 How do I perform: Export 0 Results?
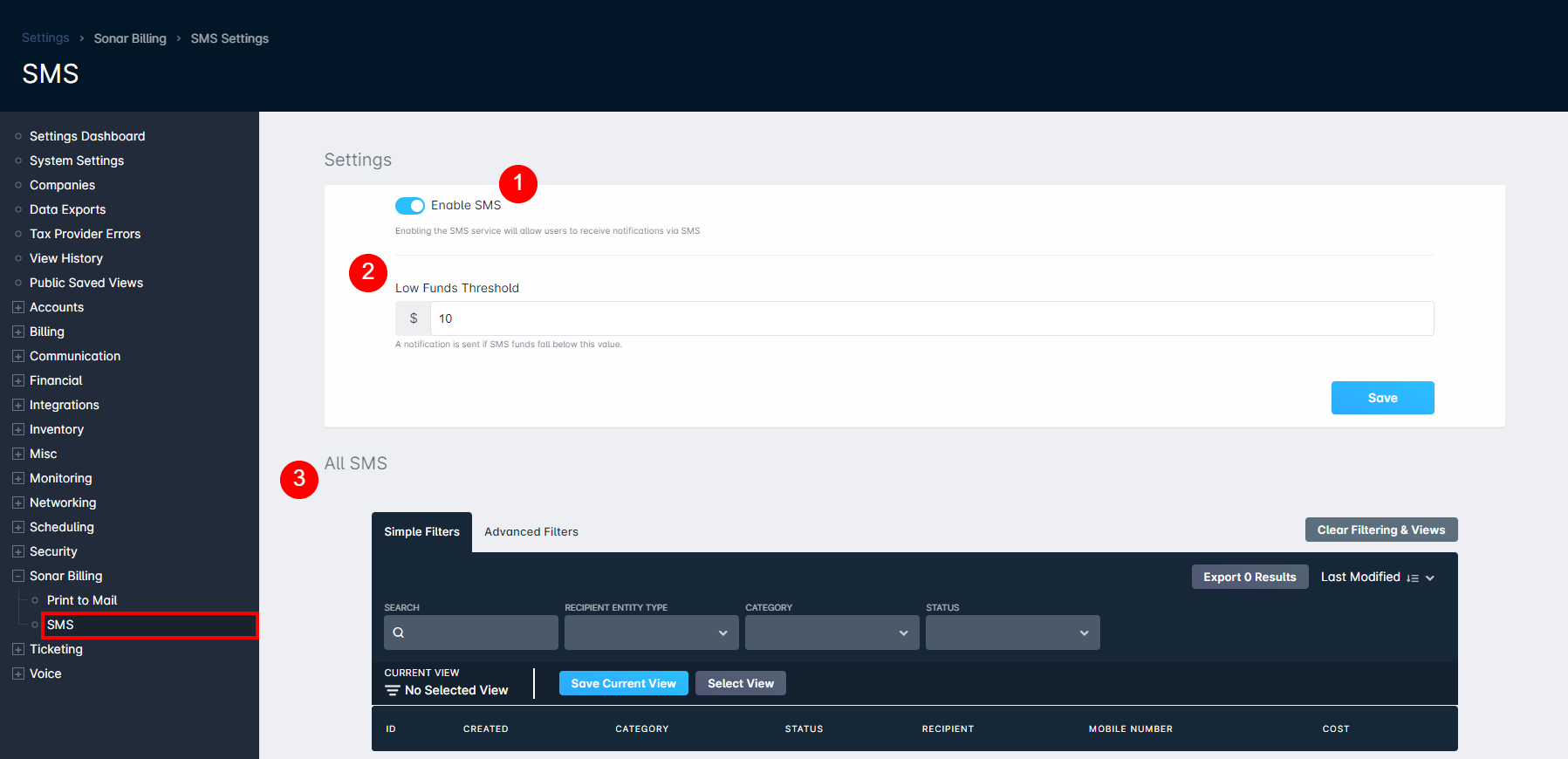[x=1250, y=577]
